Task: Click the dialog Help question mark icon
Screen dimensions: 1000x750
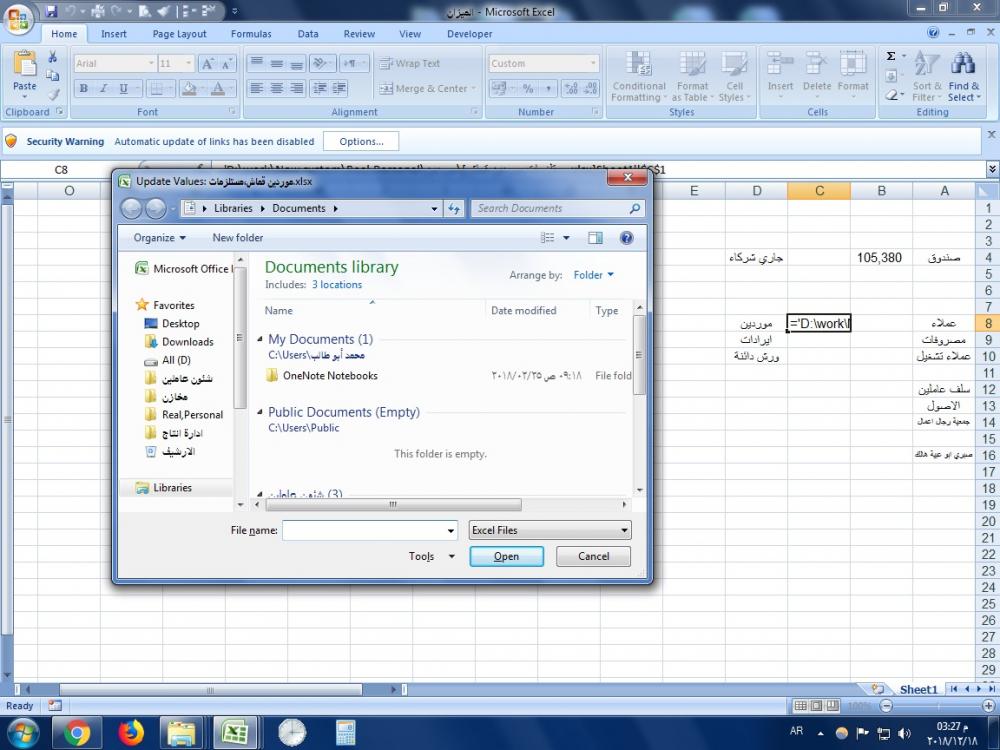Action: click(x=626, y=238)
